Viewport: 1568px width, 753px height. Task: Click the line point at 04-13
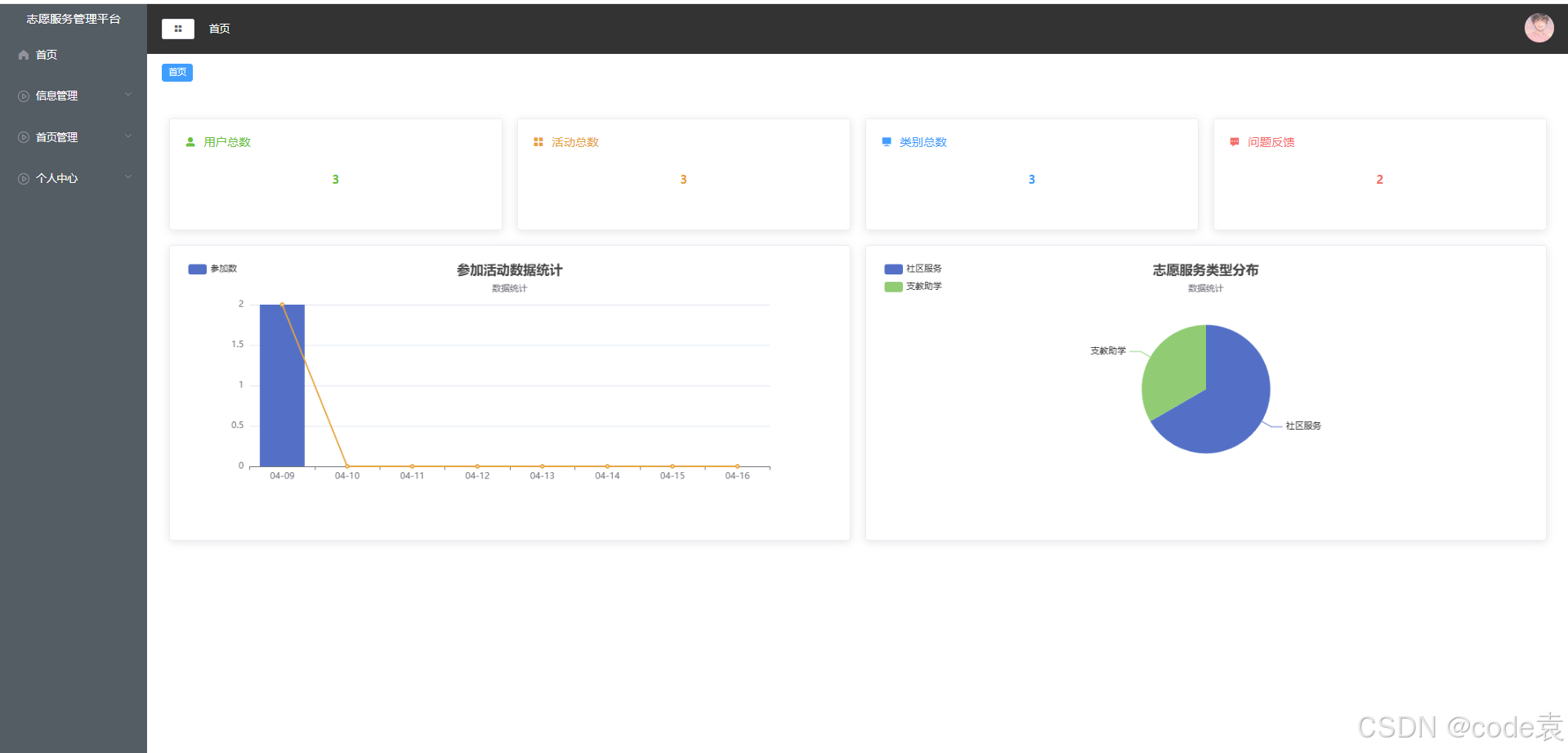[x=543, y=466]
